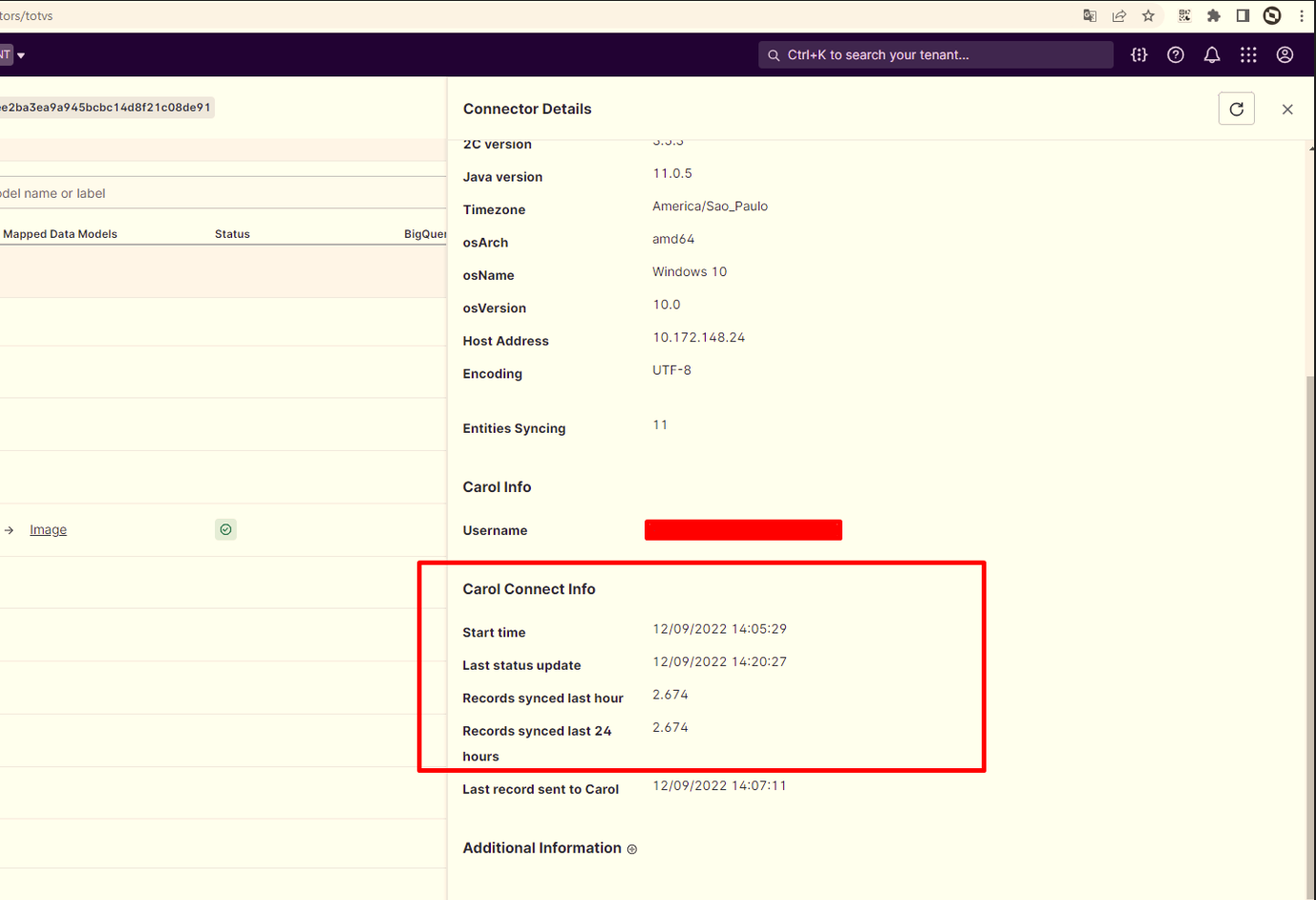Click the share page icon in address bar

click(x=1119, y=15)
